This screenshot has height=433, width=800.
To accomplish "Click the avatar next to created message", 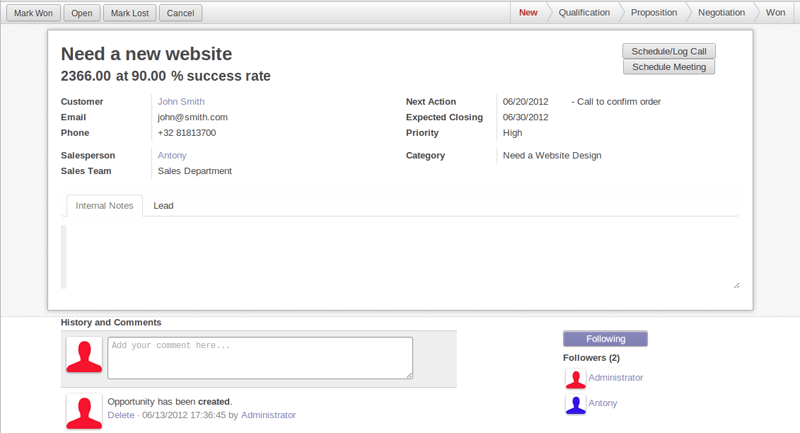I will [84, 411].
